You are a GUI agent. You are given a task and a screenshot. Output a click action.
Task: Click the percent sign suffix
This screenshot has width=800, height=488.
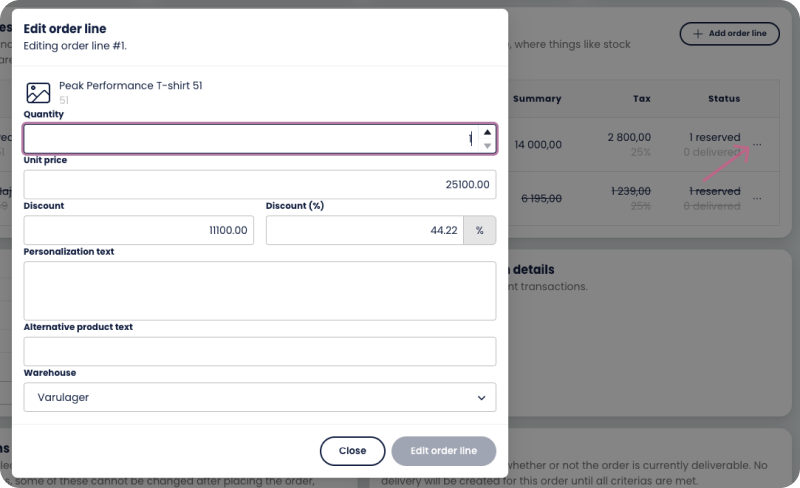480,230
